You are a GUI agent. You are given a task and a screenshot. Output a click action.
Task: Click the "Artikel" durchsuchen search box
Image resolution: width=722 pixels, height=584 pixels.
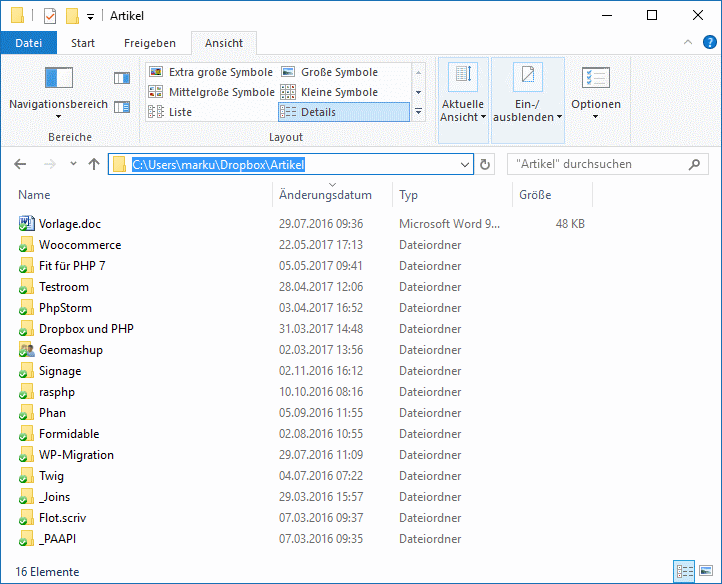click(608, 164)
